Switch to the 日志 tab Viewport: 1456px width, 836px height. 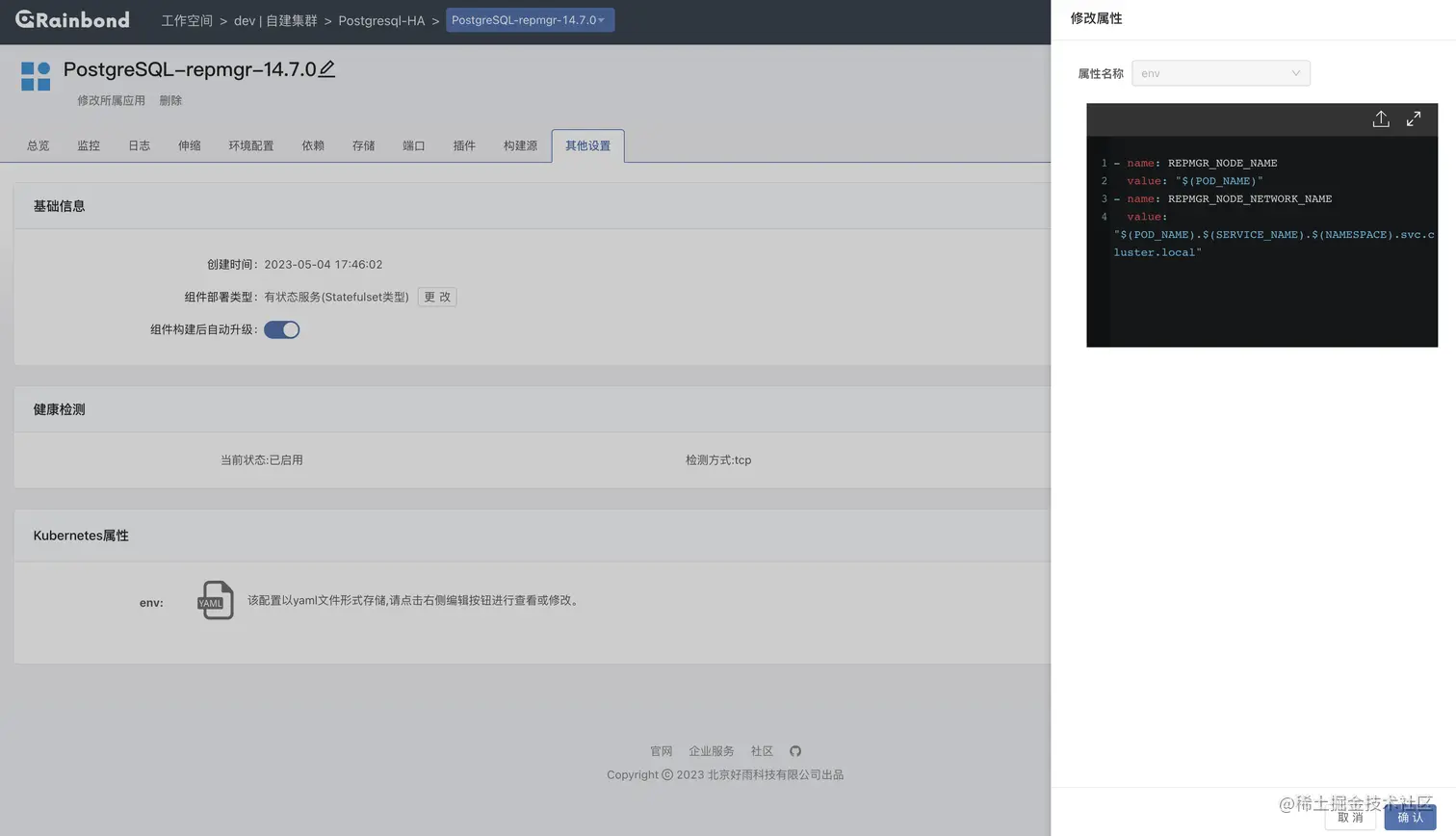[x=140, y=145]
